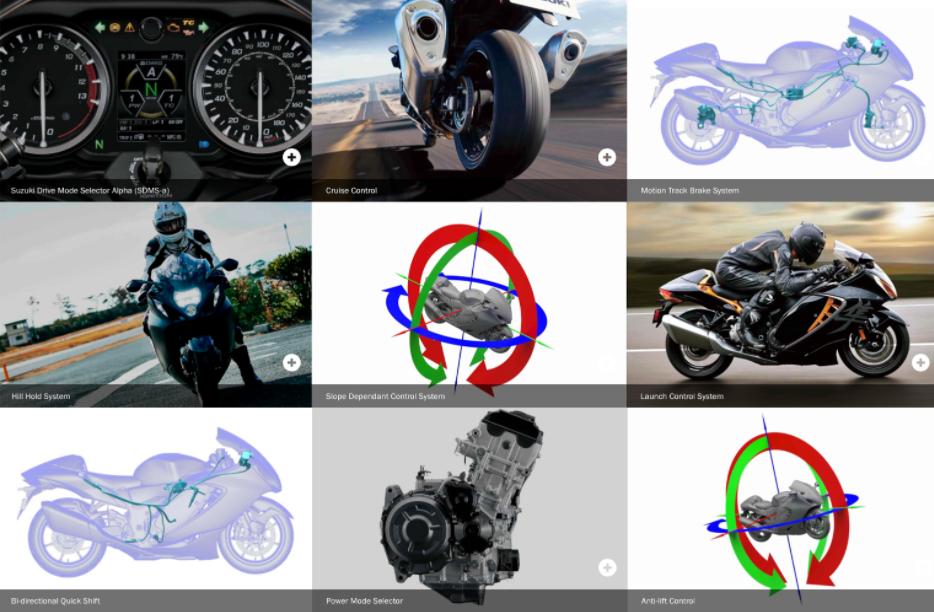
Task: Select the Slope Dependant Control System caption
Action: pyautogui.click(x=385, y=396)
